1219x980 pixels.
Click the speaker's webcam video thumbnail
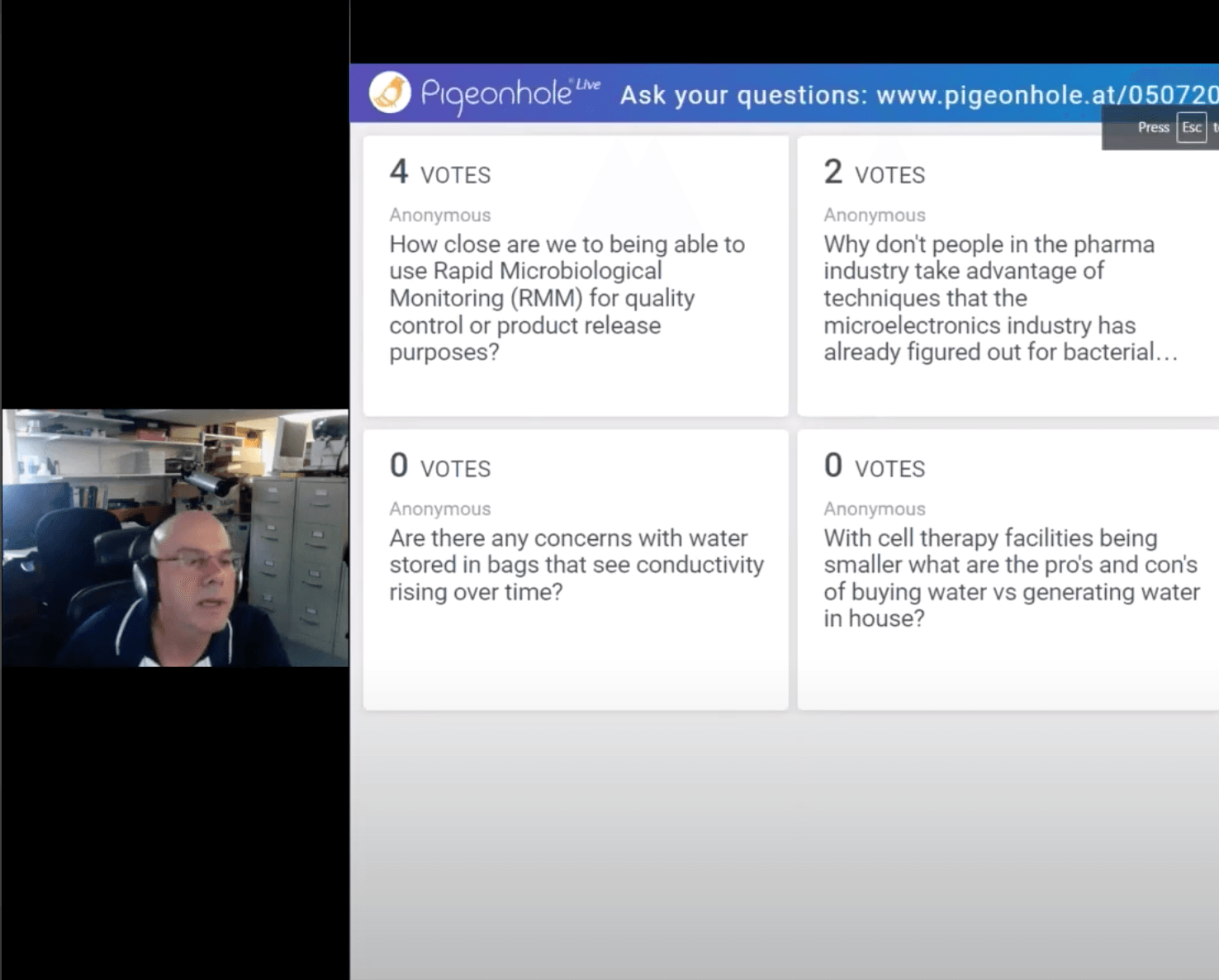[175, 537]
